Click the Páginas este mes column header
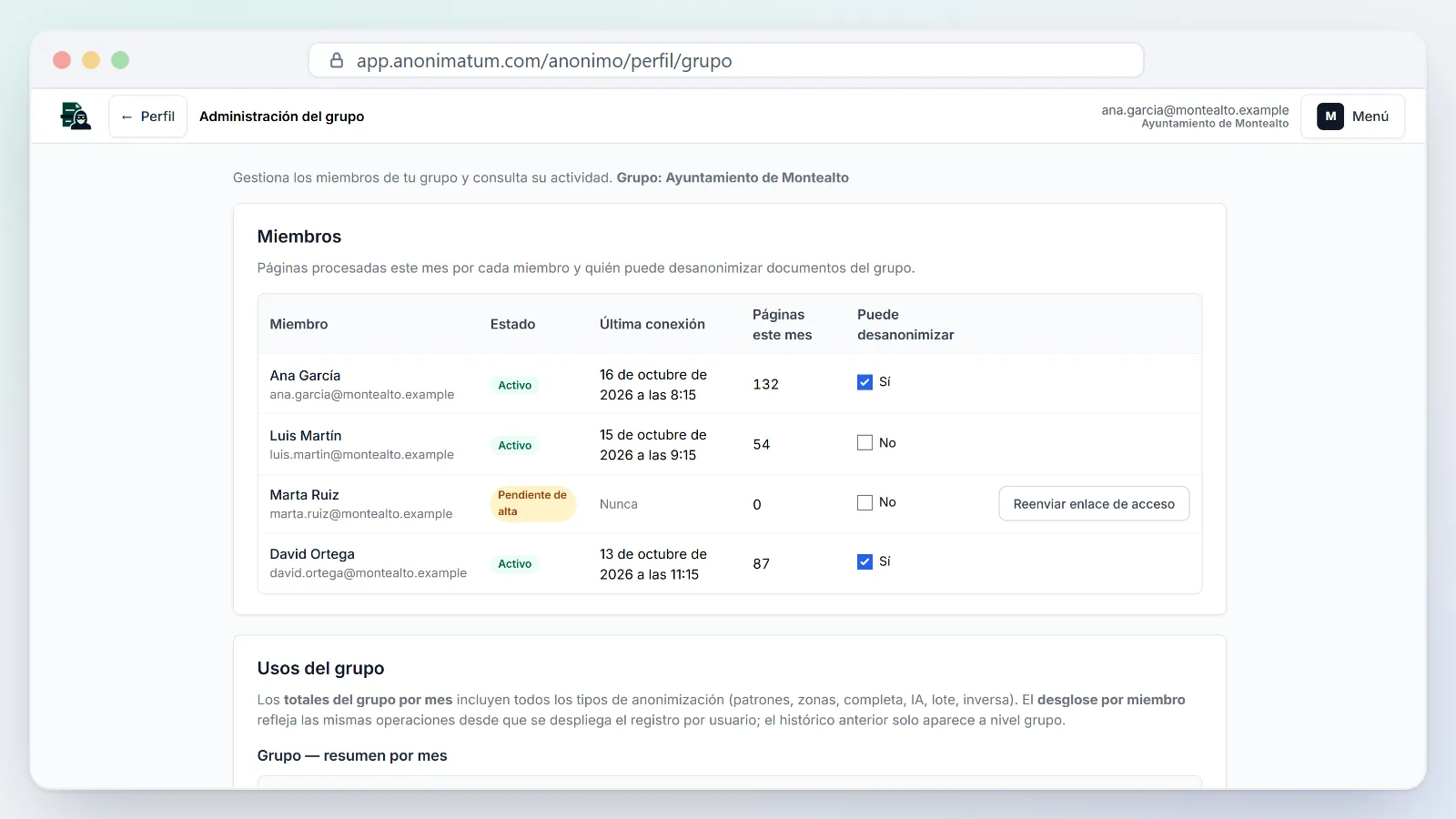 click(x=783, y=324)
